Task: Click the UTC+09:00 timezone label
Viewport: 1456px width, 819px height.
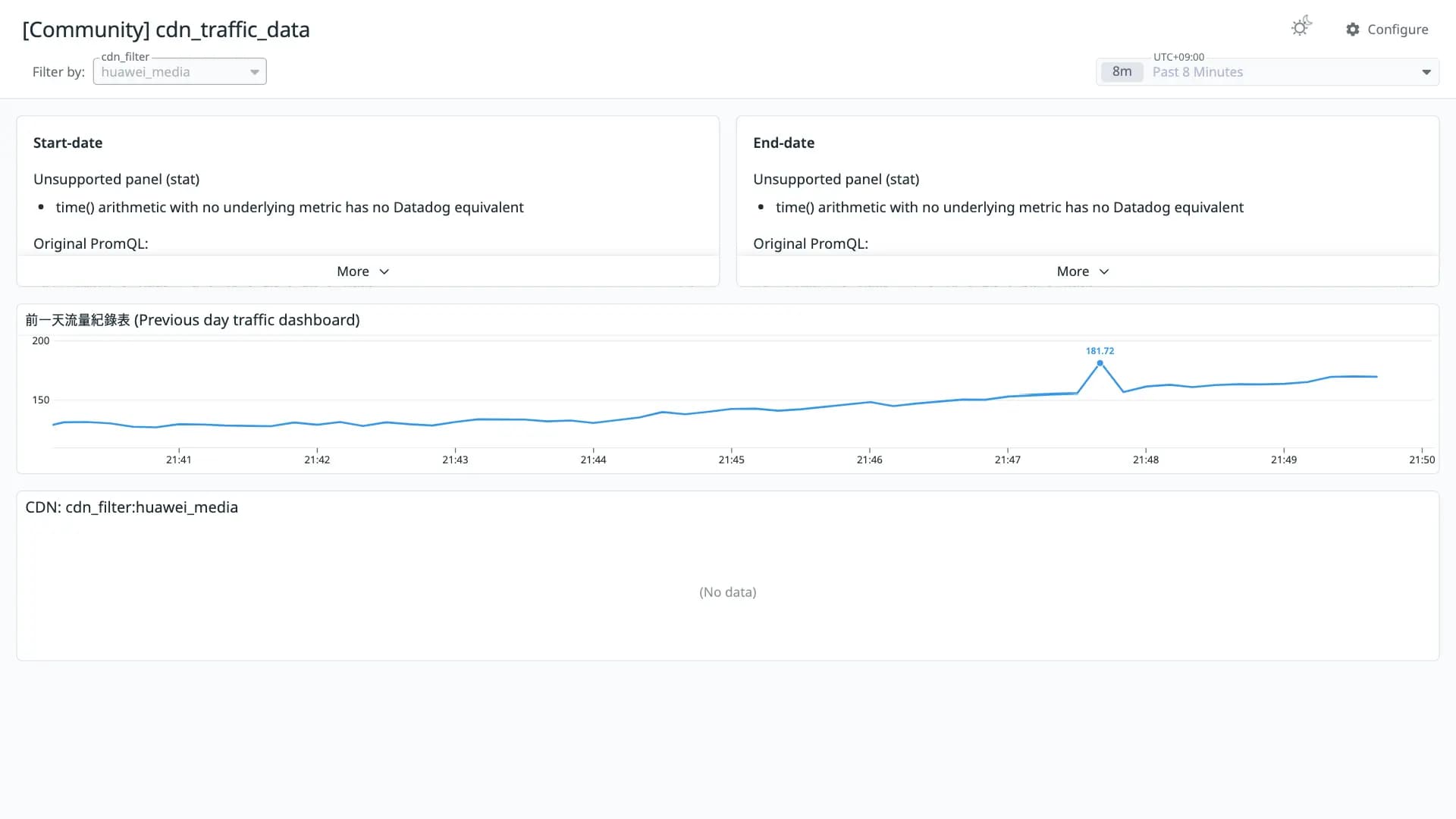Action: [x=1178, y=57]
